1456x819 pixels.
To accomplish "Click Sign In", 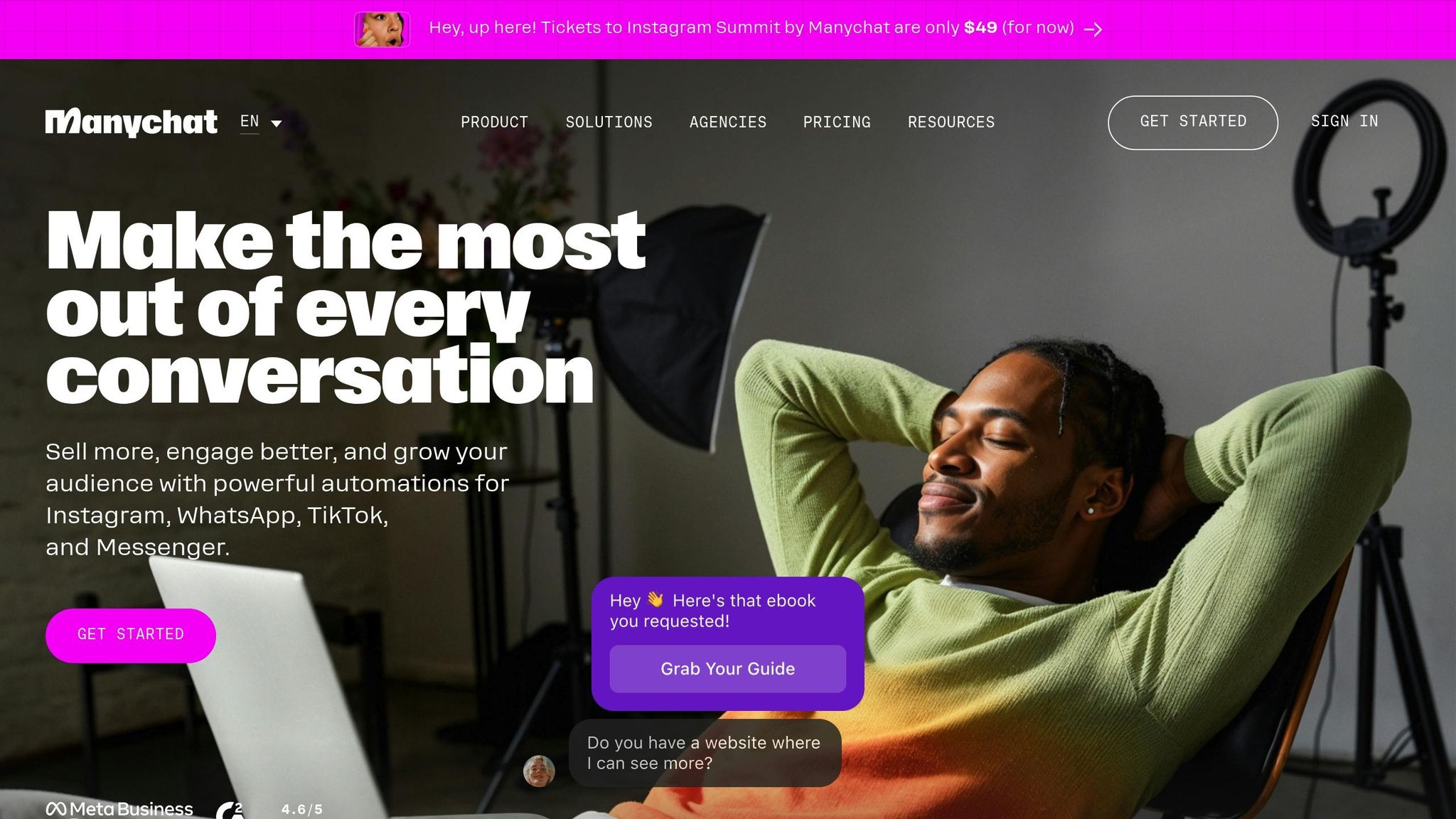I will click(1344, 122).
